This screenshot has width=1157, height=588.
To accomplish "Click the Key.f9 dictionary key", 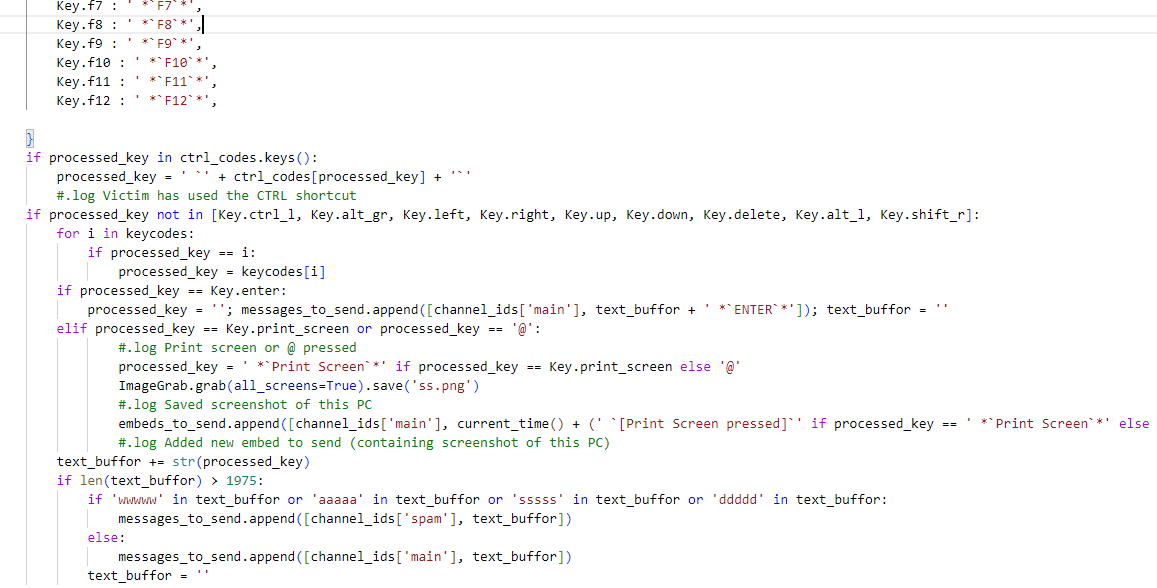I will pos(80,44).
